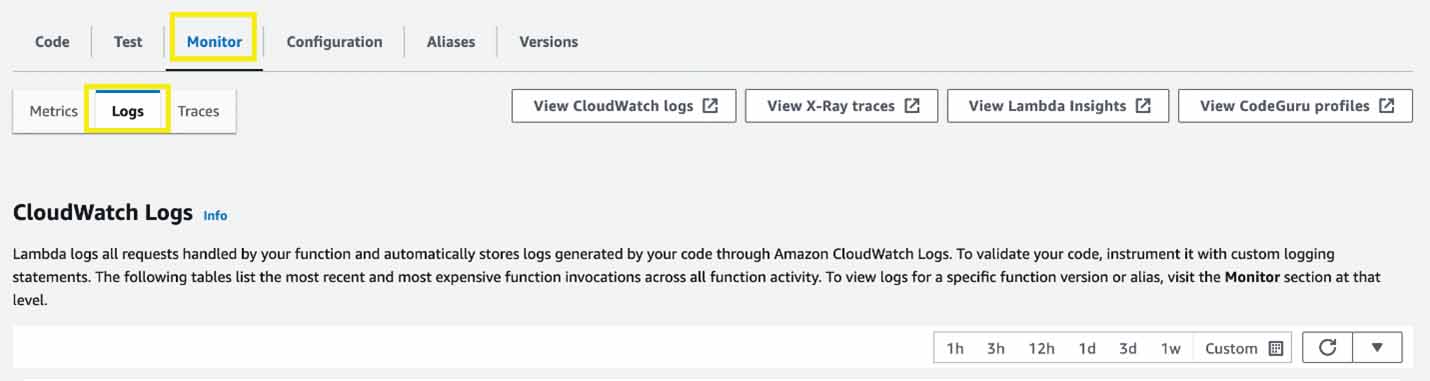Click View X-Ray traces button
This screenshot has width=1430, height=381.
click(x=842, y=106)
